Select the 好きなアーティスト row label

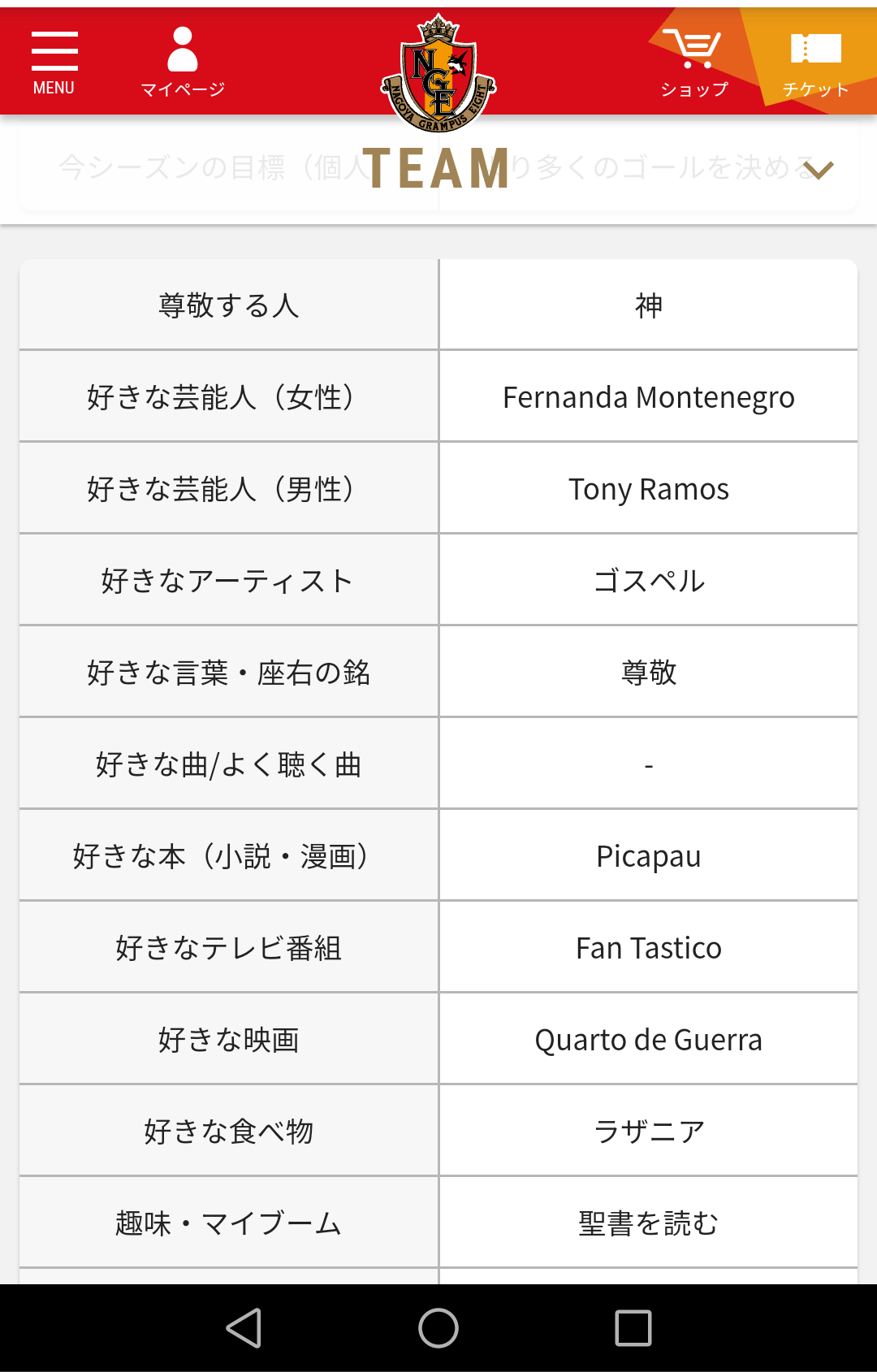(229, 581)
